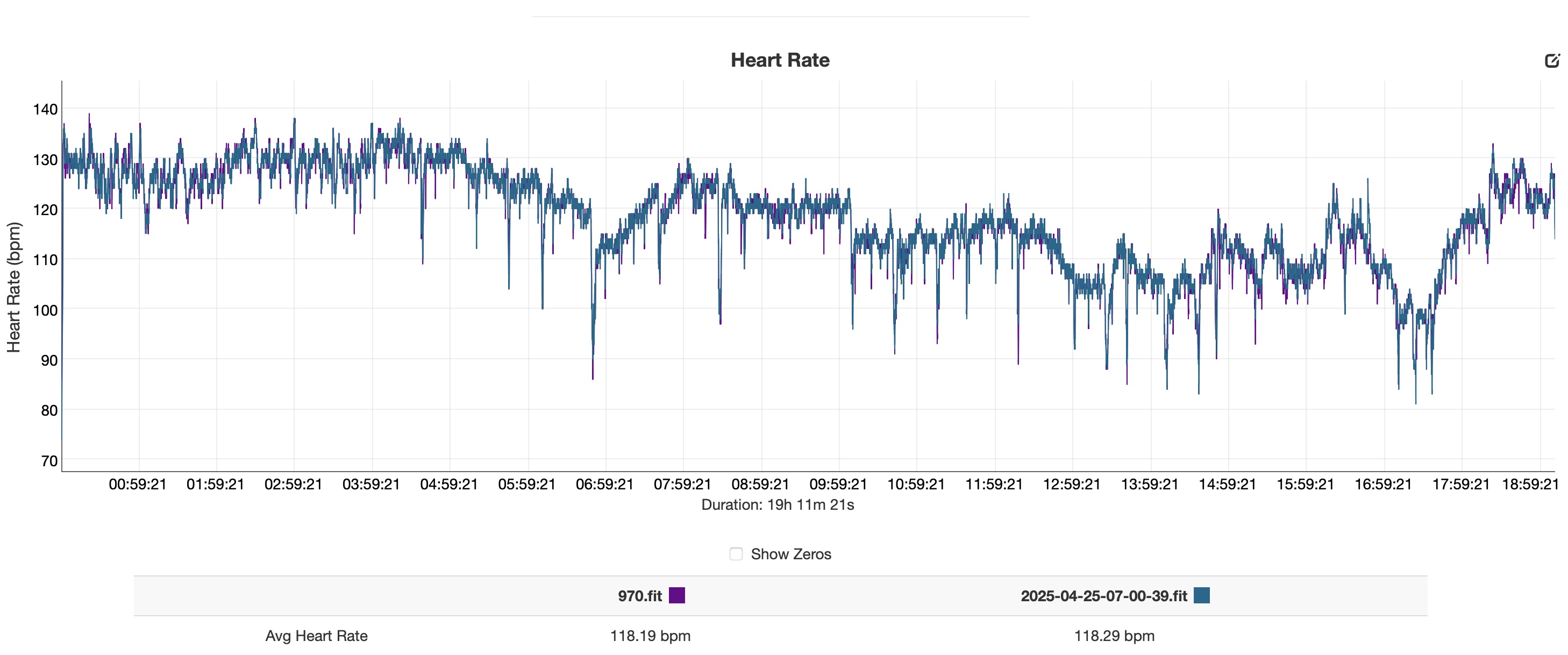This screenshot has width=1568, height=655.
Task: Click the 970.fit file label
Action: [x=639, y=596]
